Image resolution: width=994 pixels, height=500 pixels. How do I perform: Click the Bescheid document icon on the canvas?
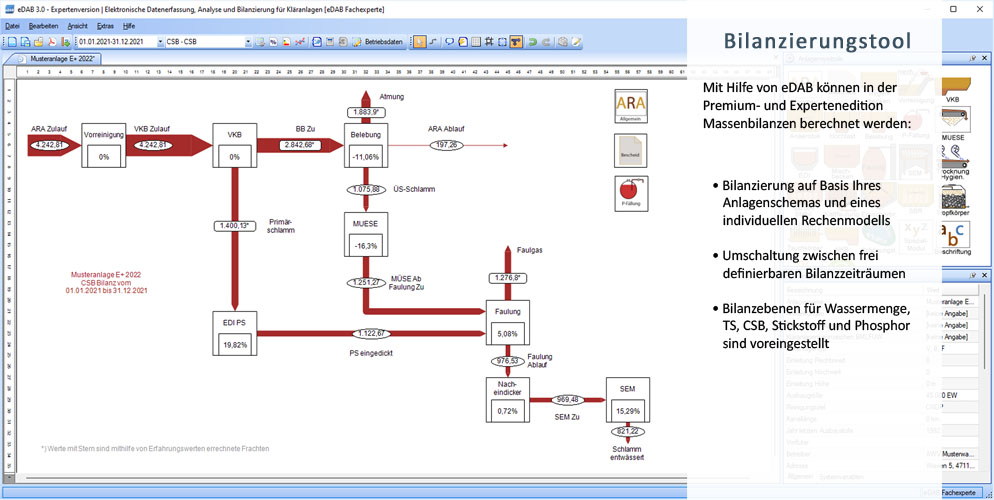coord(631,150)
